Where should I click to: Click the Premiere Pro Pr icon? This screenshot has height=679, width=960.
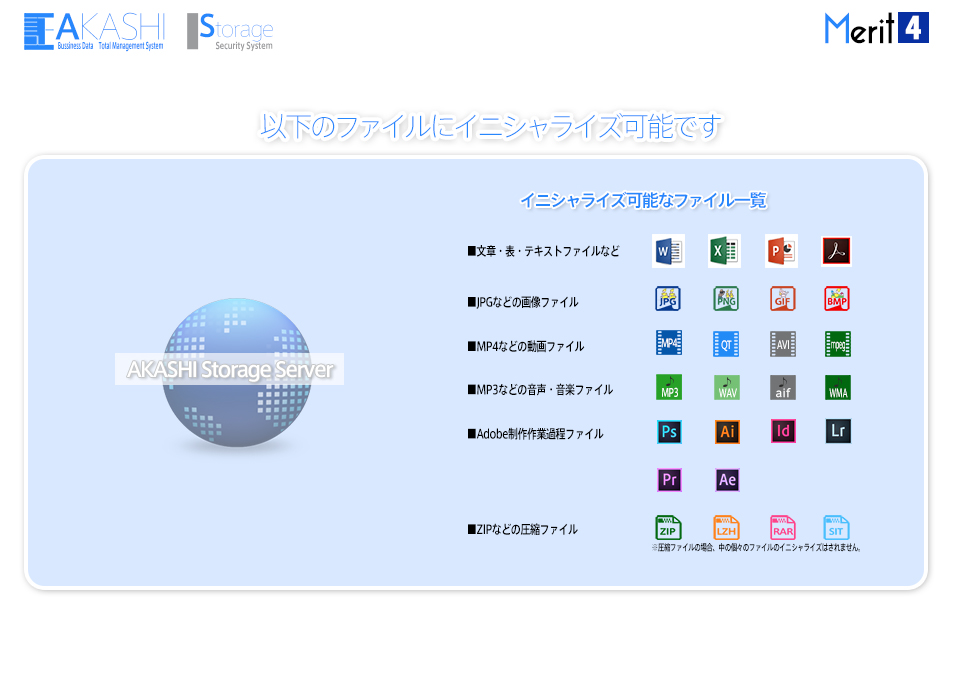click(669, 480)
